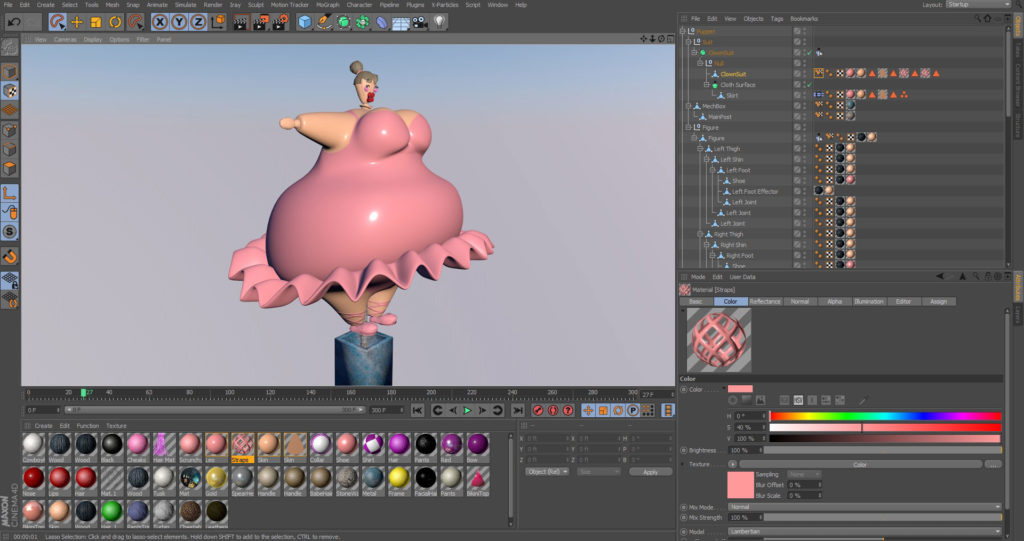Collapse the Puppet tree node
The height and width of the screenshot is (541, 1024).
point(682,31)
